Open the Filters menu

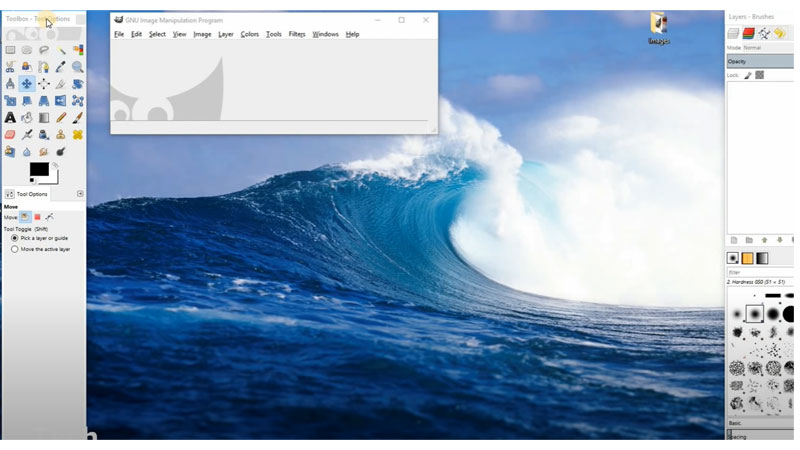[x=296, y=34]
